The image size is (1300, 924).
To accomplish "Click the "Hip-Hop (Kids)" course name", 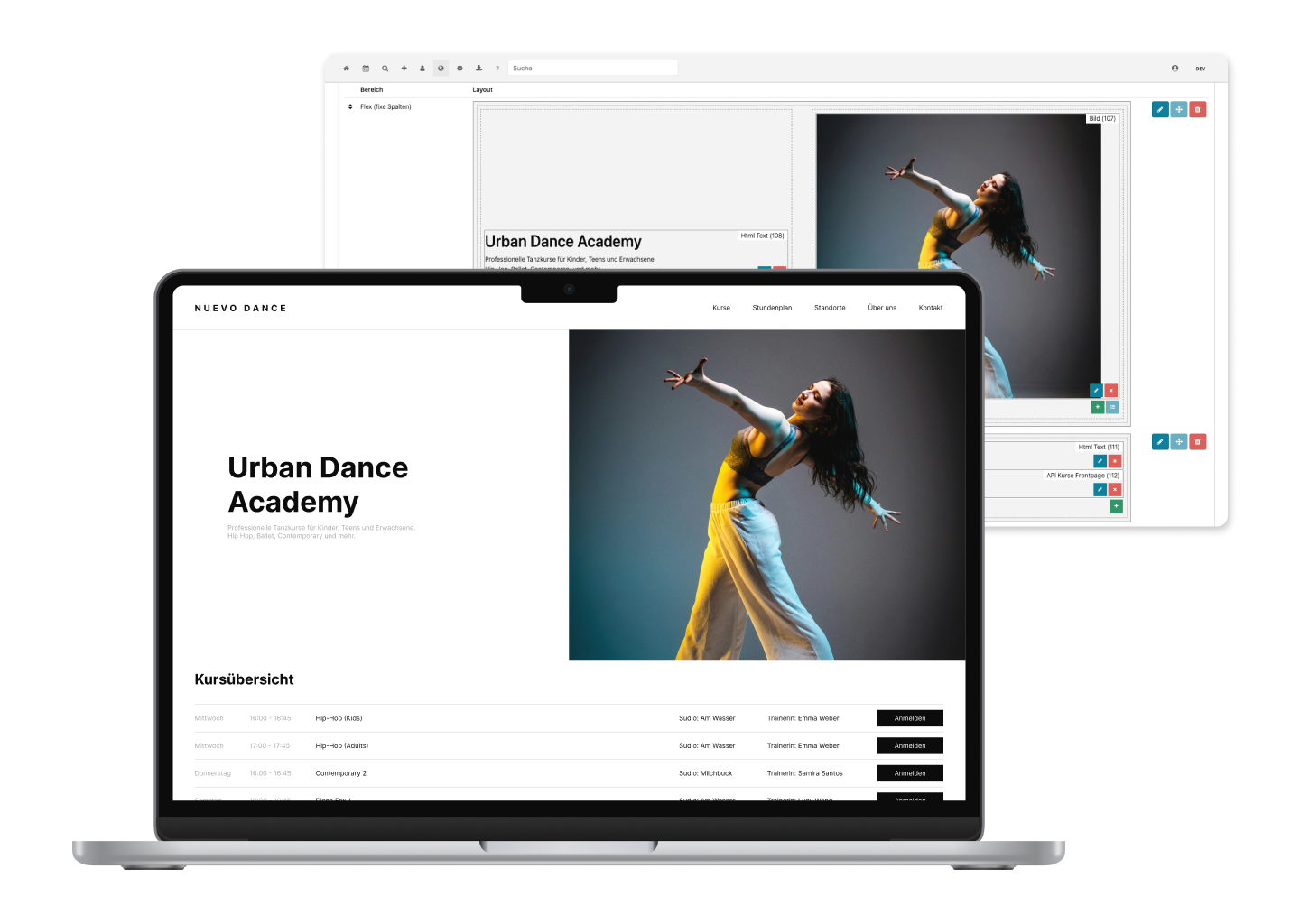I will tap(339, 718).
